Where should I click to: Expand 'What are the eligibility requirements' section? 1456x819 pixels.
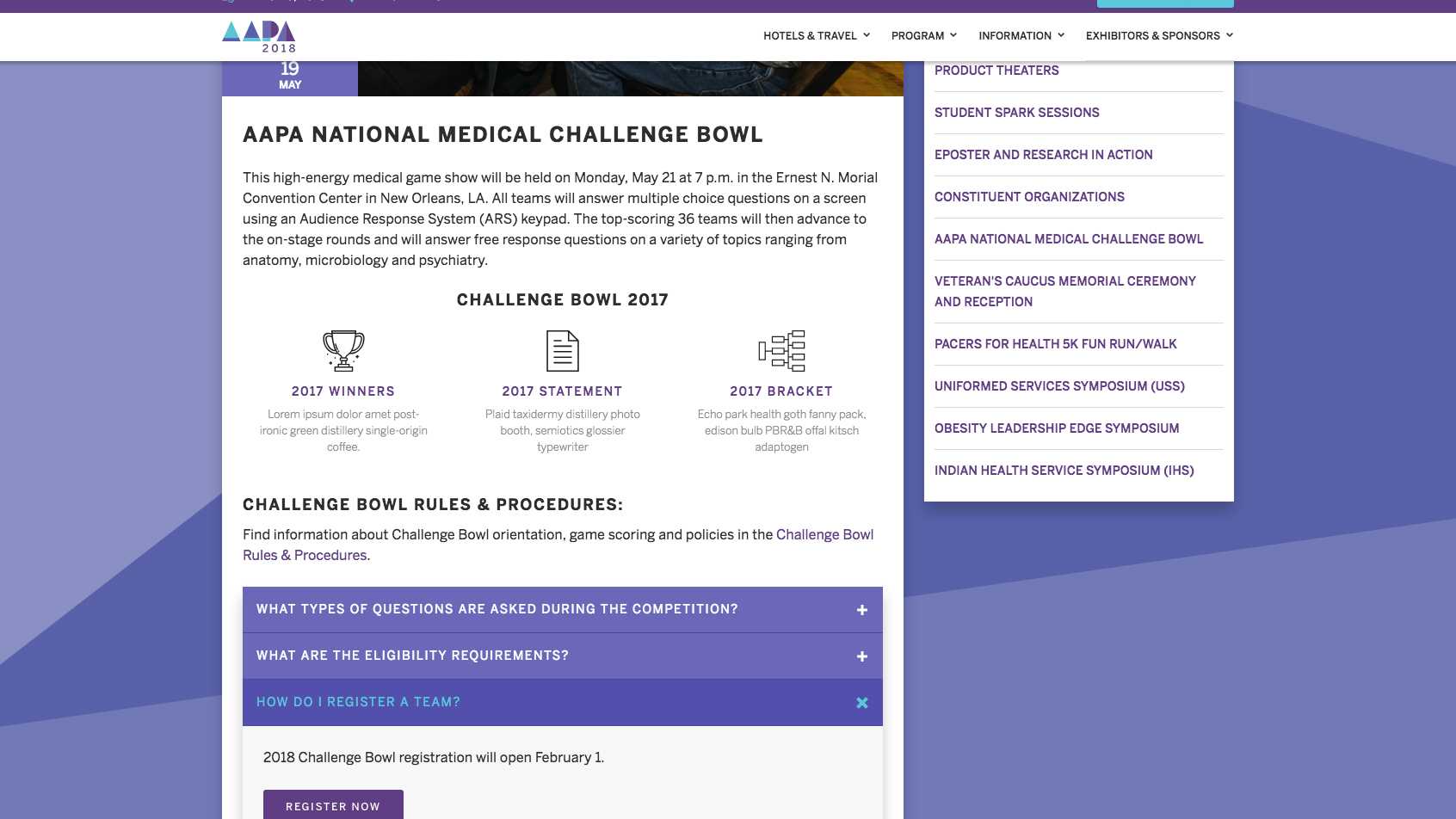pyautogui.click(x=563, y=656)
